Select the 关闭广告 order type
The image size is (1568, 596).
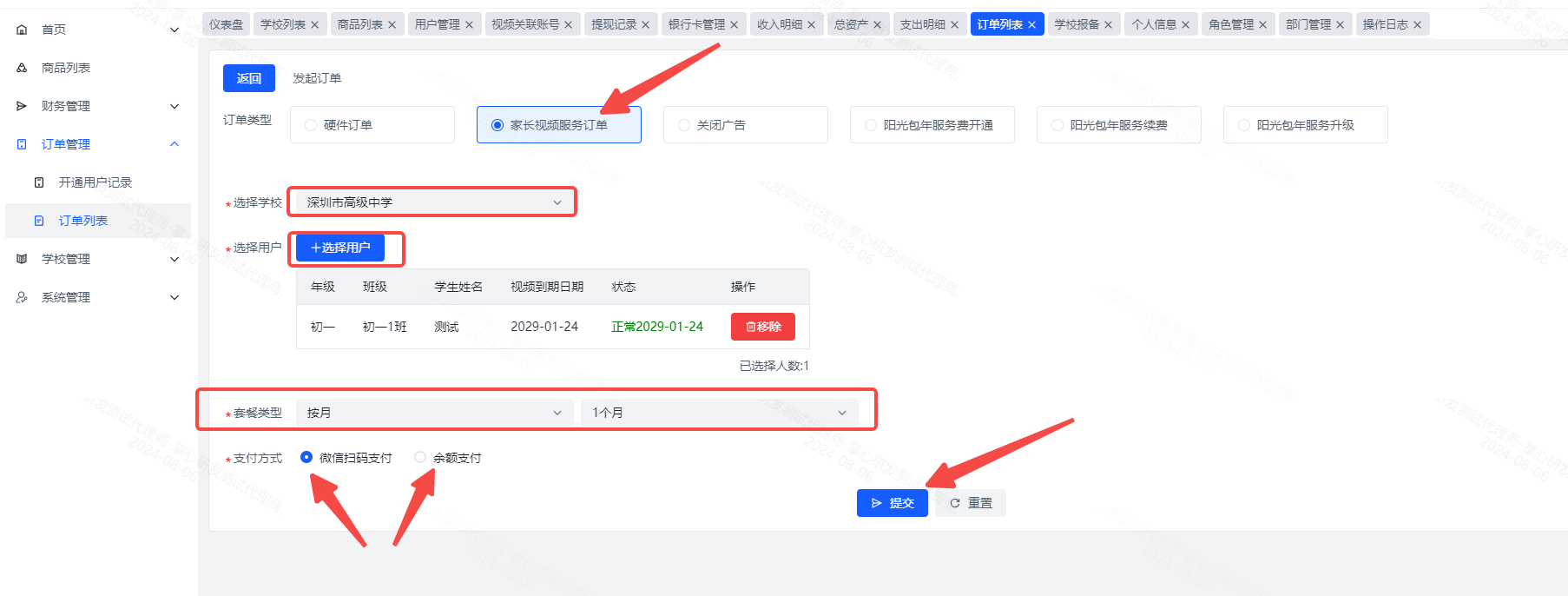click(684, 125)
